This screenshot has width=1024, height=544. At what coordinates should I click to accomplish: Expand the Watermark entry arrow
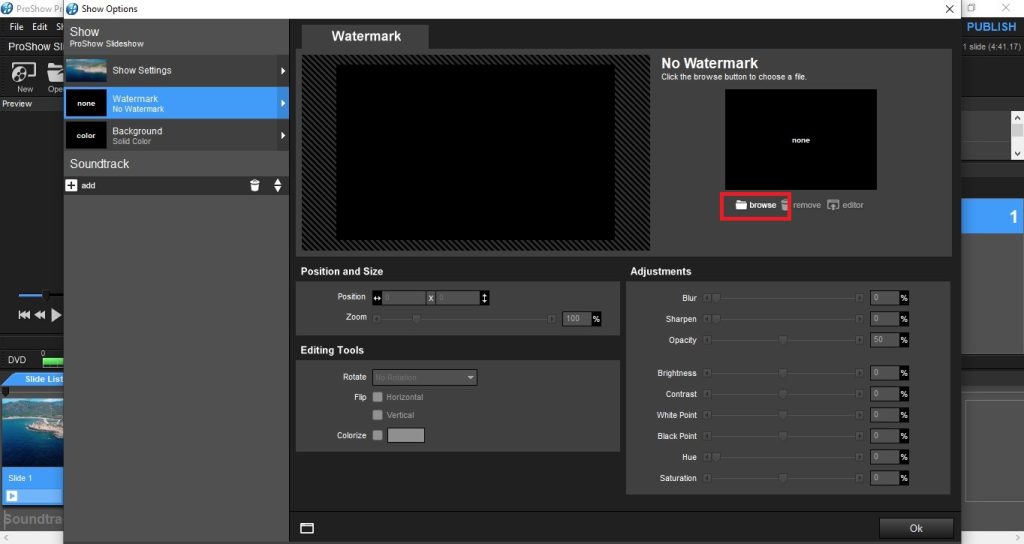pyautogui.click(x=283, y=103)
